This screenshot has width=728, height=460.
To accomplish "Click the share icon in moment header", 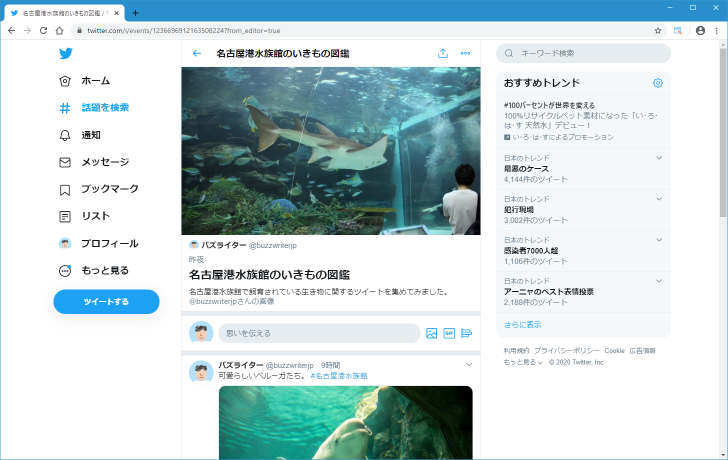I will point(443,53).
